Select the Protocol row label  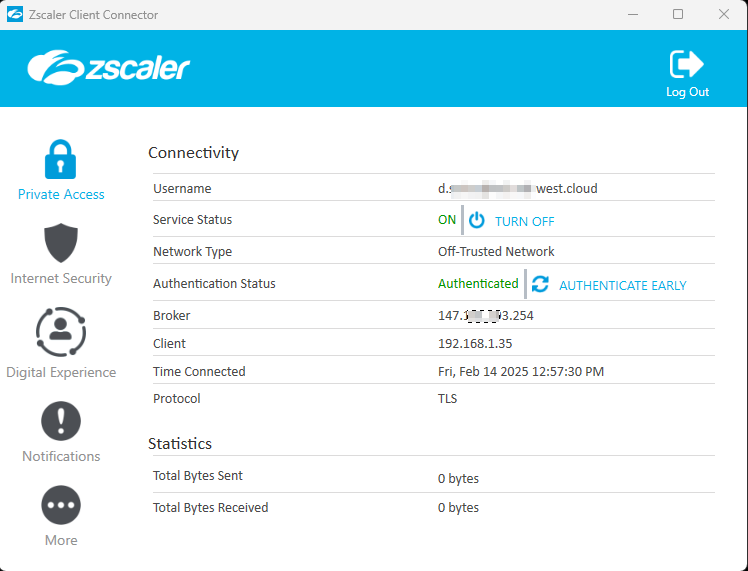tap(177, 398)
